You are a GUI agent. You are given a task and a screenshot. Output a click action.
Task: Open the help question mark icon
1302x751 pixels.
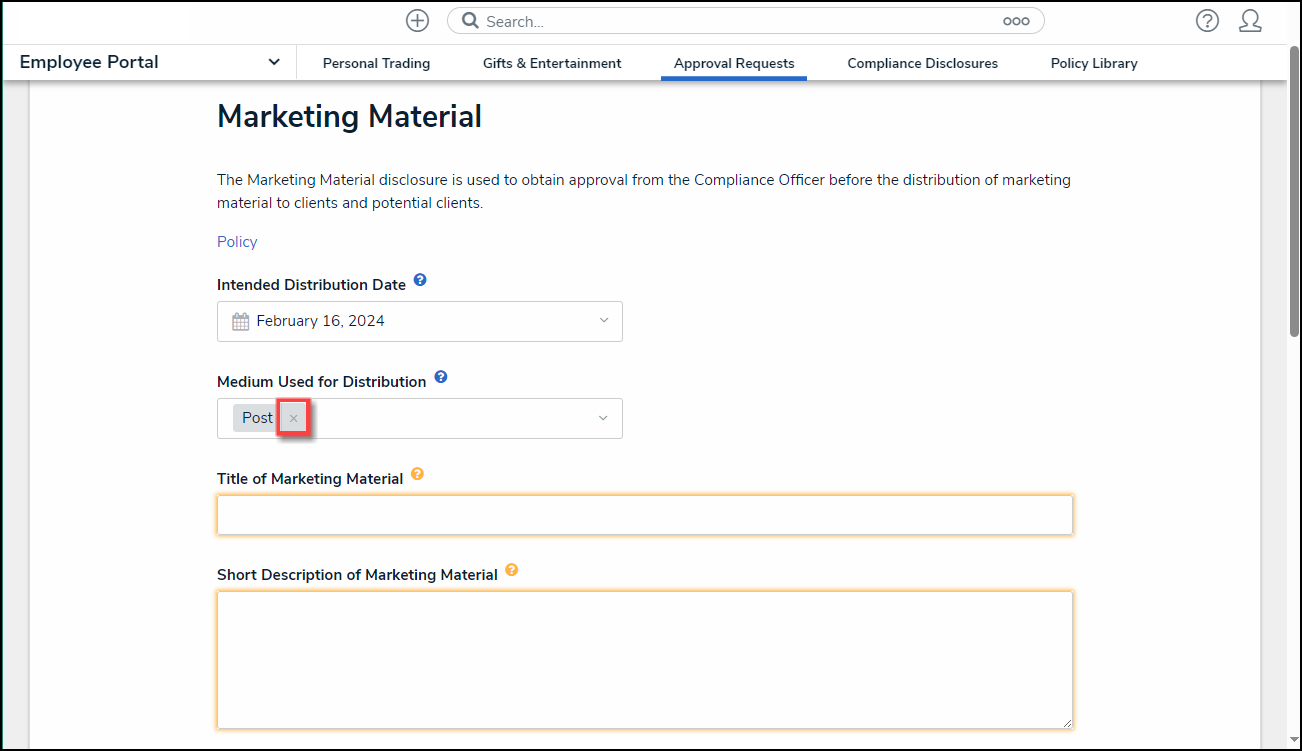[1207, 21]
